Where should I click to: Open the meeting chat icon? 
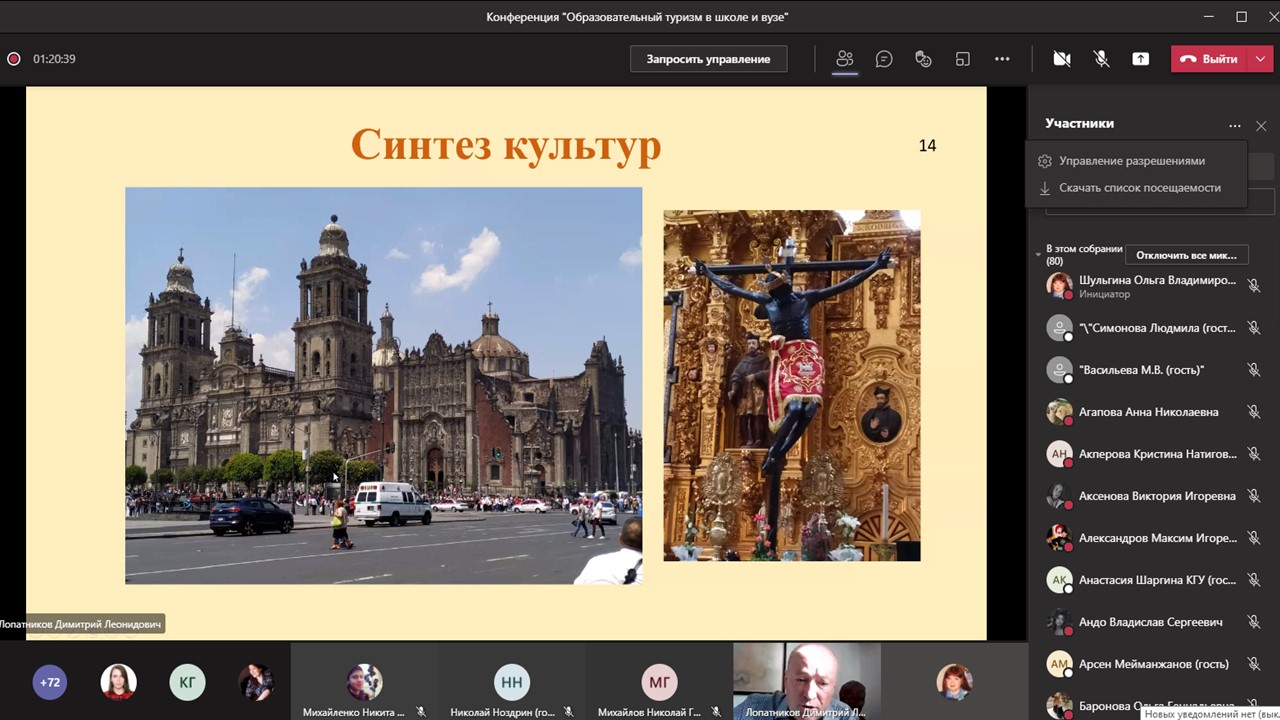pyautogui.click(x=884, y=59)
